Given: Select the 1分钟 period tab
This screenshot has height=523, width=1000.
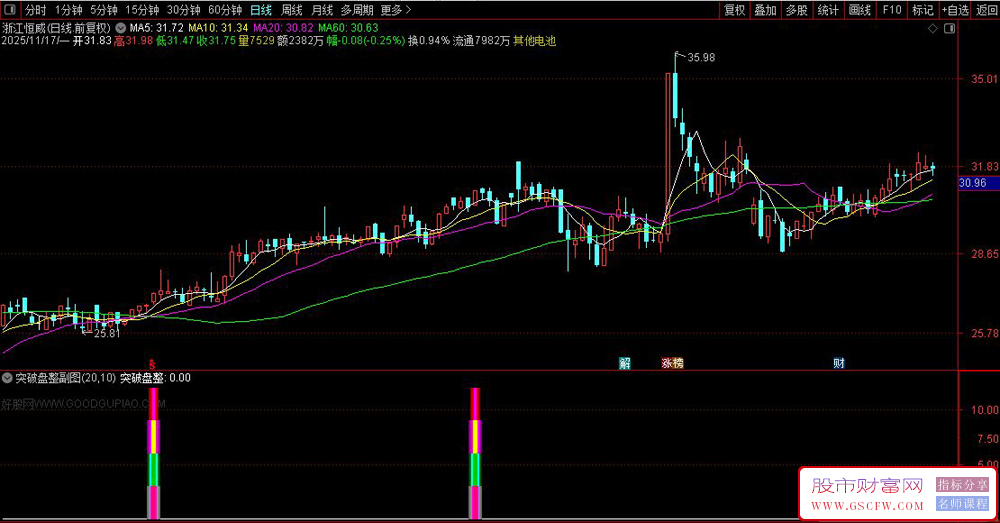Looking at the screenshot, I should [x=68, y=10].
